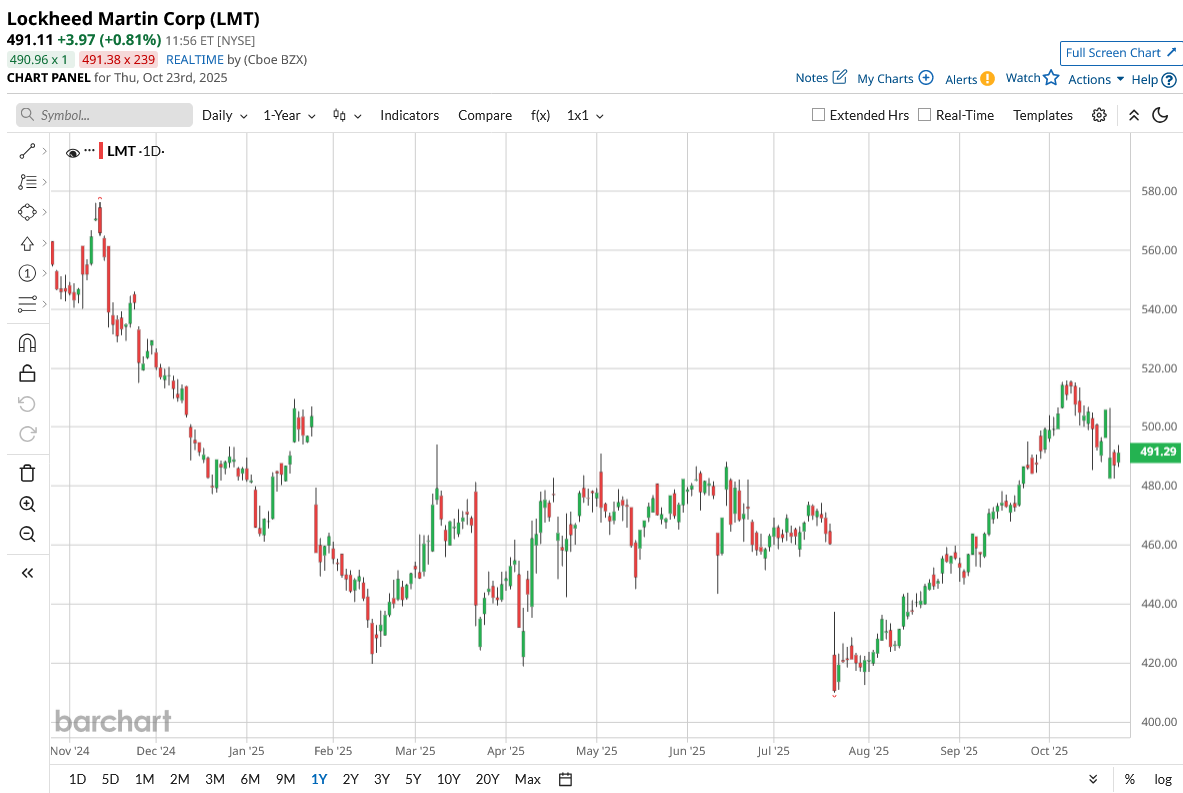Select the 9M range
The width and height of the screenshot is (1183, 793).
point(285,779)
